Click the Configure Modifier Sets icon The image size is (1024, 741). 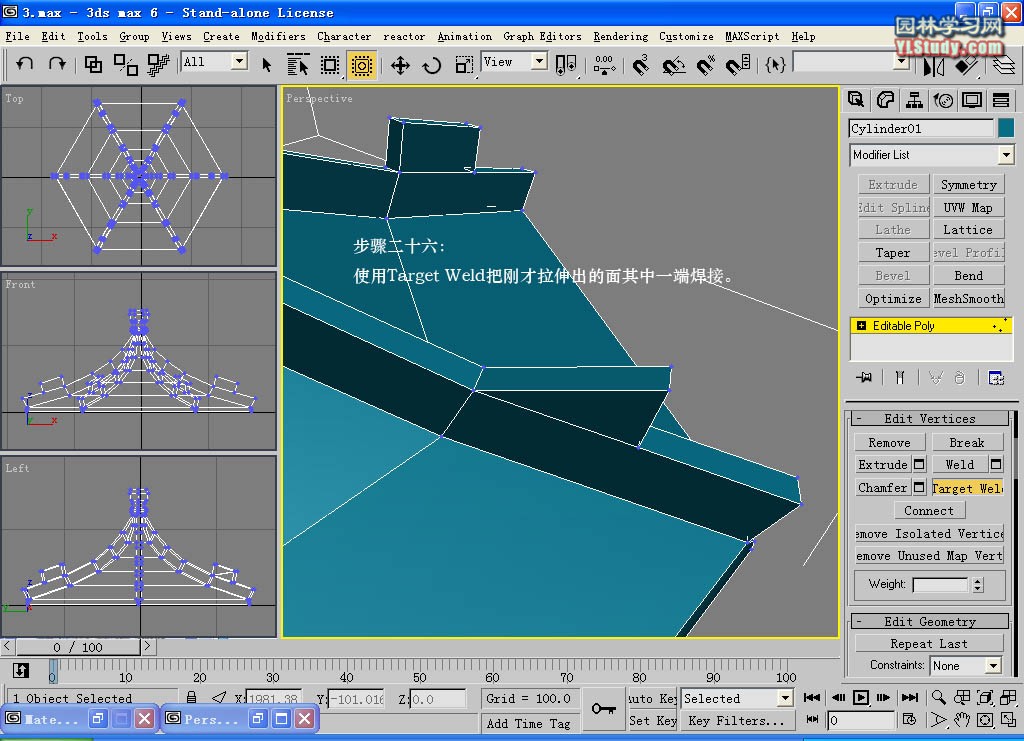(996, 377)
